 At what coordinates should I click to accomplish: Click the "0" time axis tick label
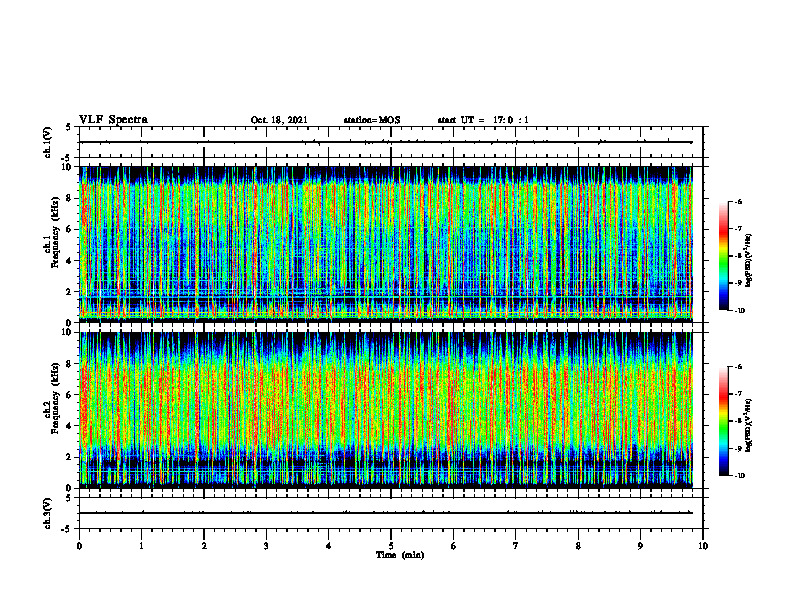(79, 546)
